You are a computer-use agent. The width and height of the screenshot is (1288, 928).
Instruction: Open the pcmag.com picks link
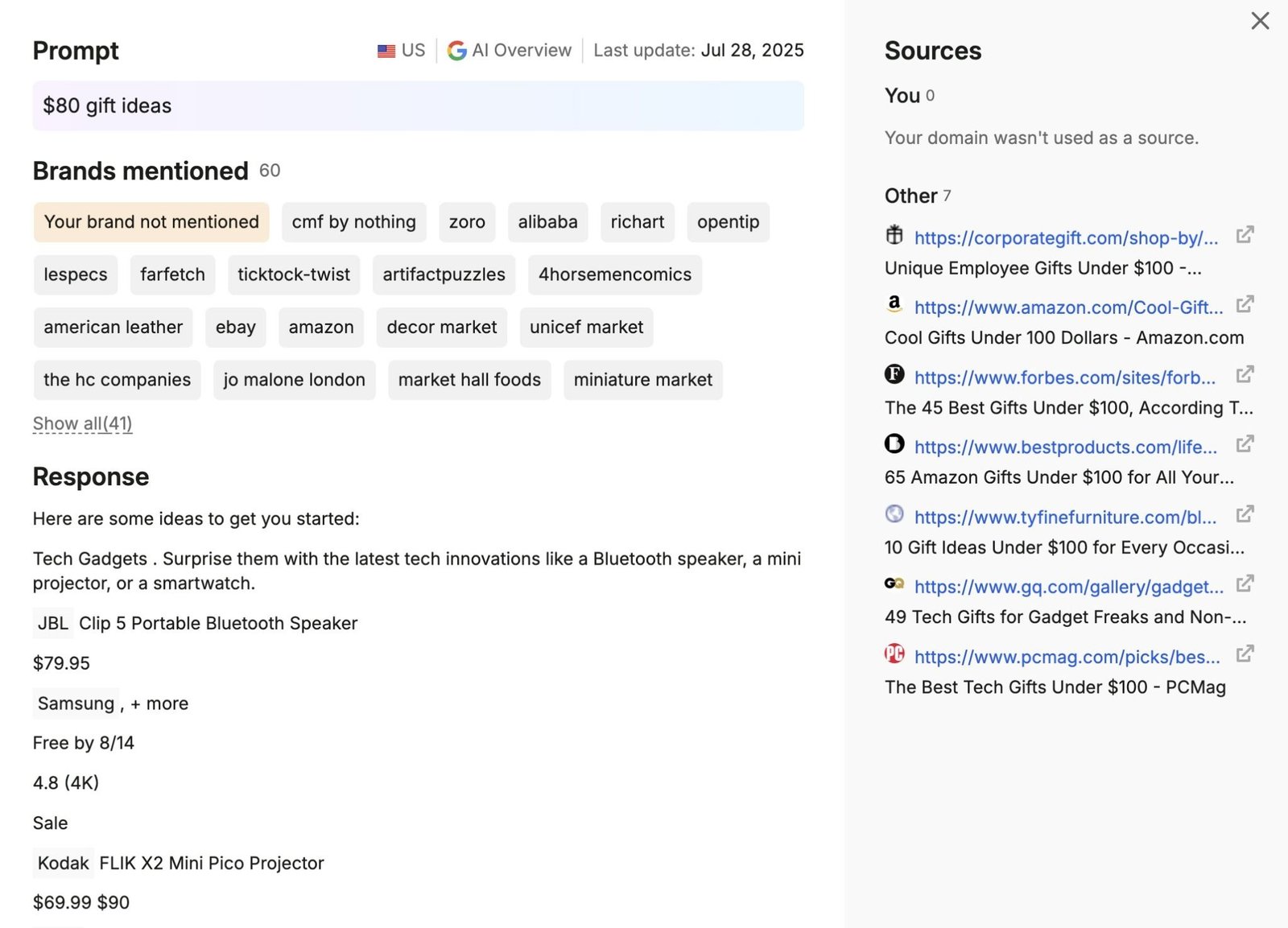1067,657
